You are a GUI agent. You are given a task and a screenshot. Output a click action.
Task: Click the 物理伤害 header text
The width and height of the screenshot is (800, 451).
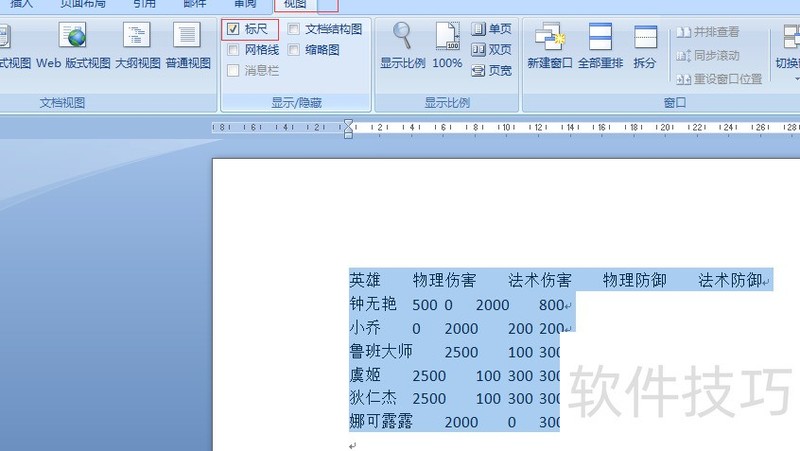click(444, 280)
